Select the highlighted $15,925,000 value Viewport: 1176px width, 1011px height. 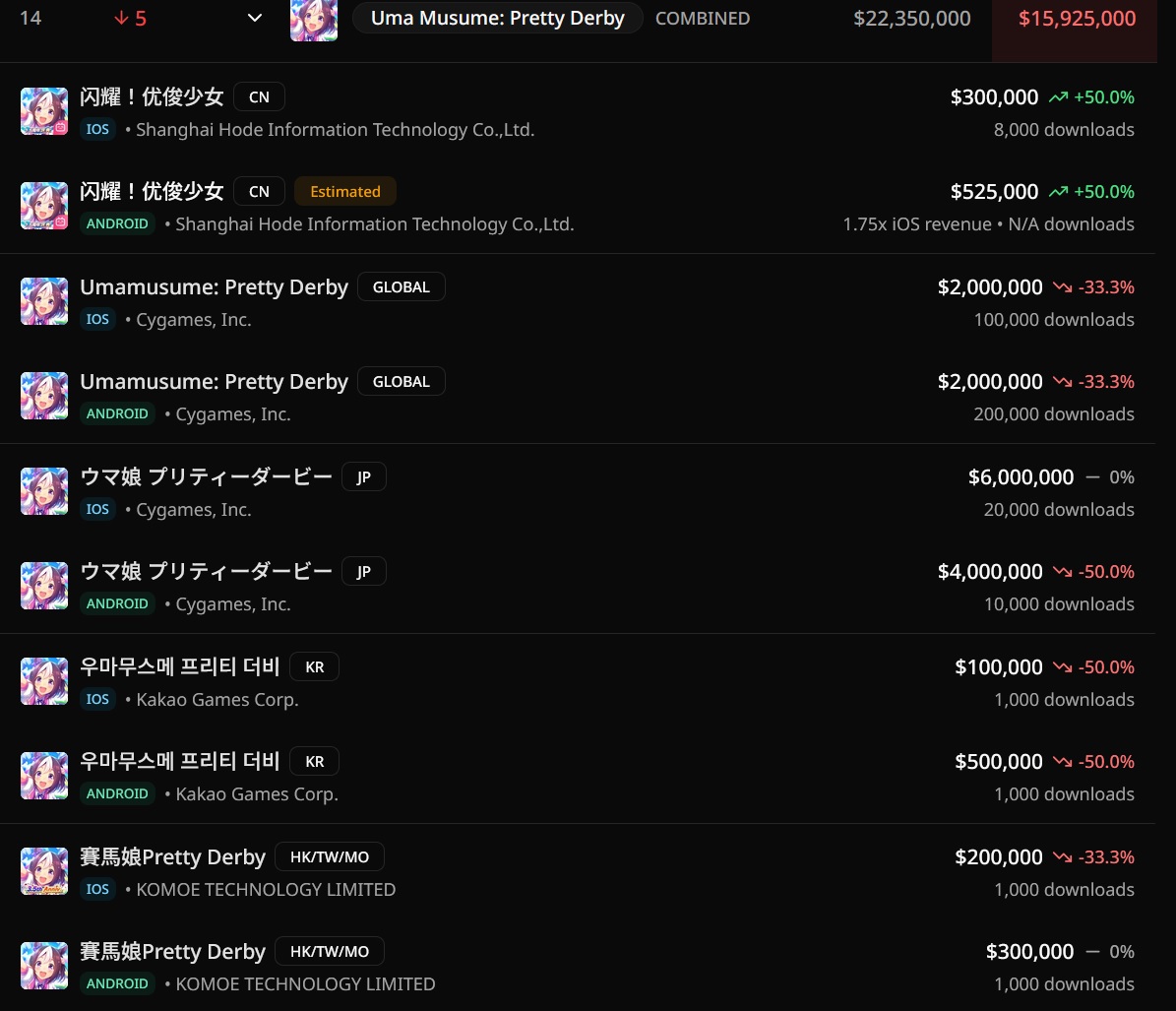tap(1077, 18)
